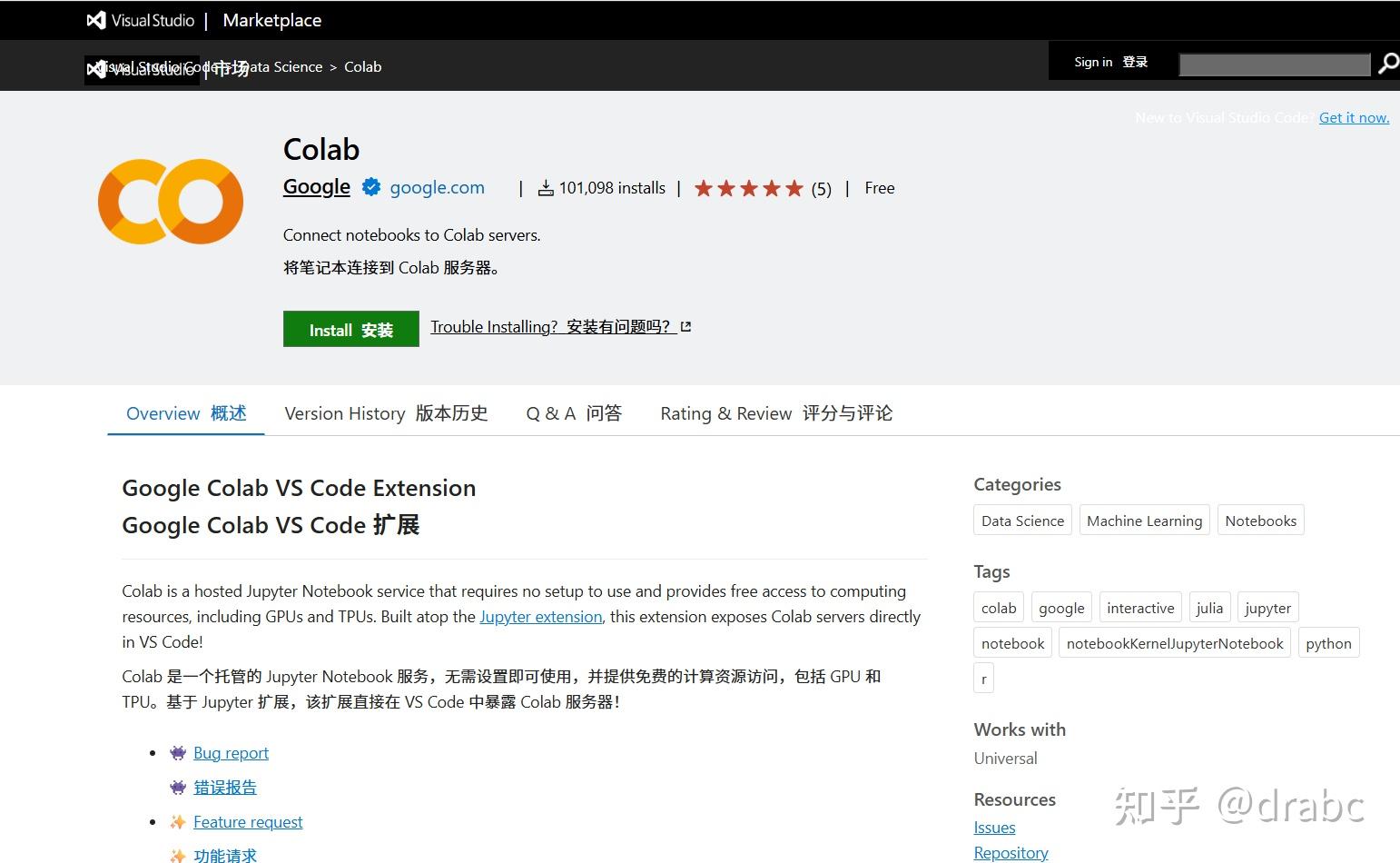Click the Visual Studio logo in the header

[94, 20]
